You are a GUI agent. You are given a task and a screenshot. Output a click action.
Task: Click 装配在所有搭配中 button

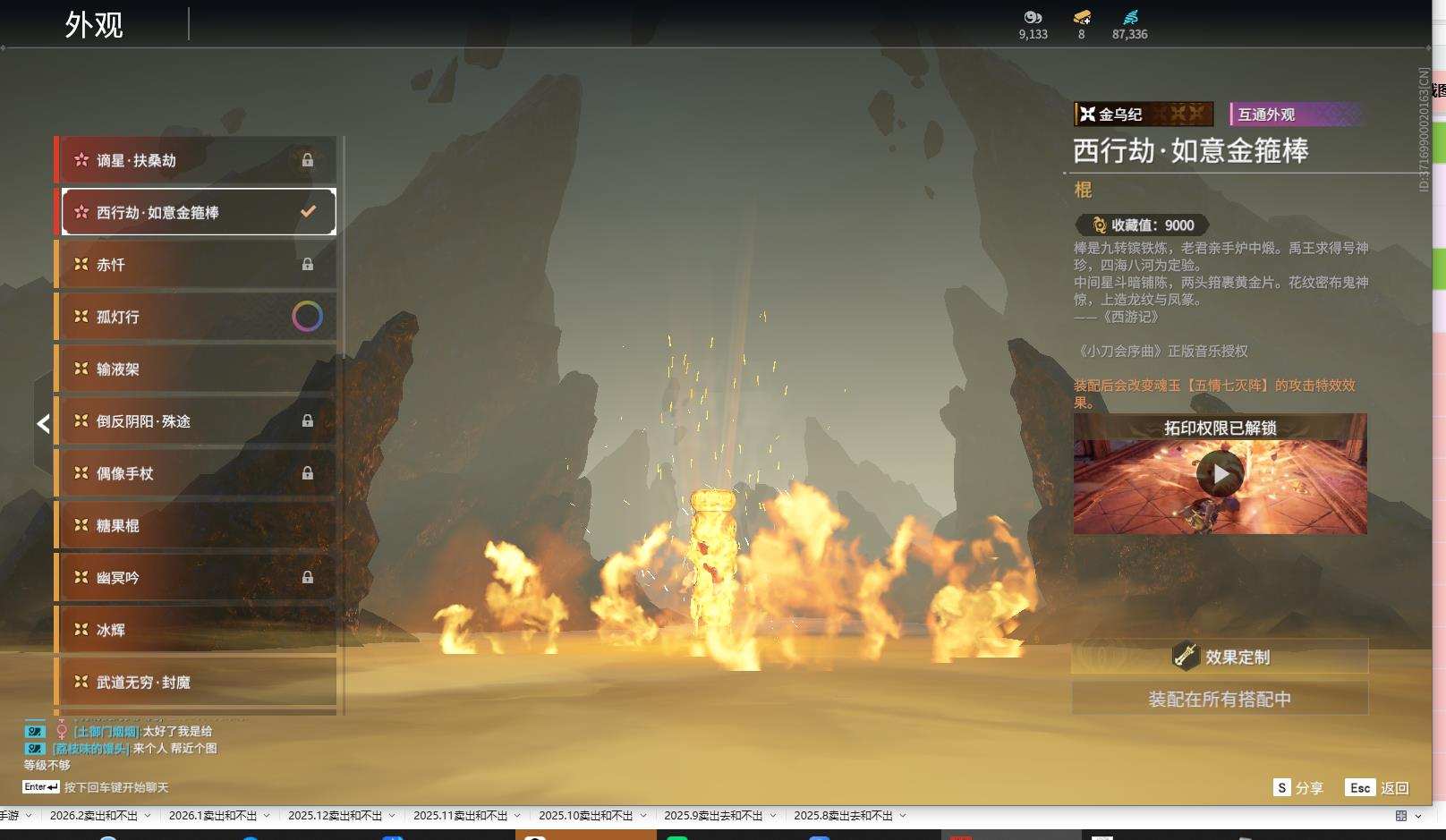click(1221, 699)
